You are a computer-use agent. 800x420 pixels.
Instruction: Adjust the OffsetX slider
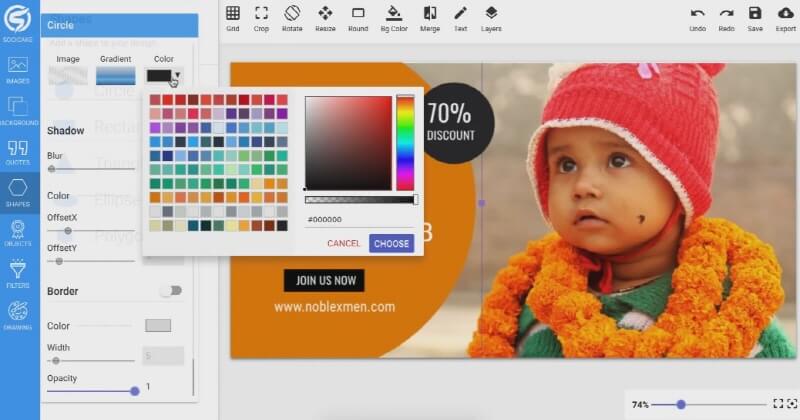(x=91, y=231)
